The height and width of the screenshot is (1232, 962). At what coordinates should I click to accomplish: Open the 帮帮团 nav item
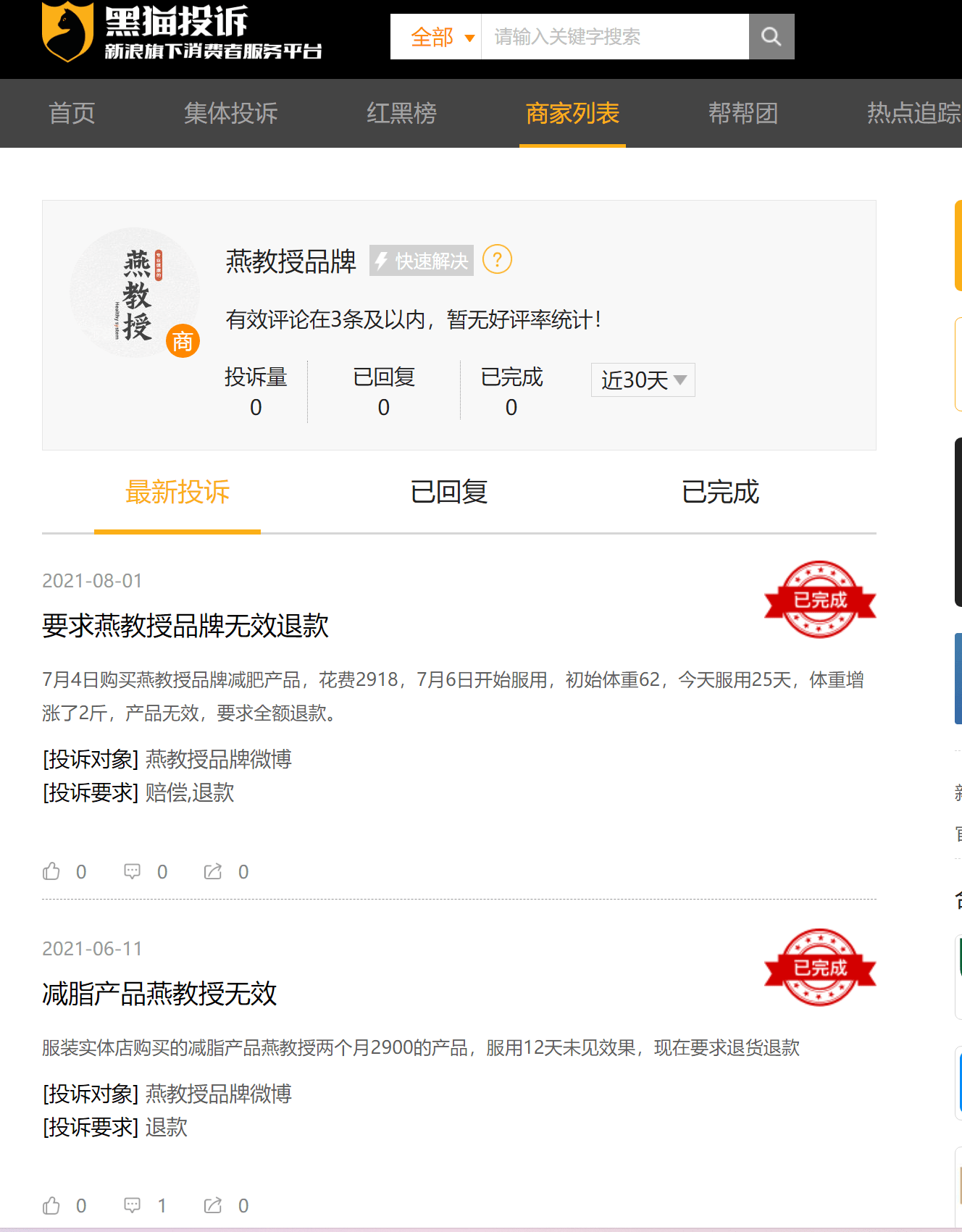743,113
